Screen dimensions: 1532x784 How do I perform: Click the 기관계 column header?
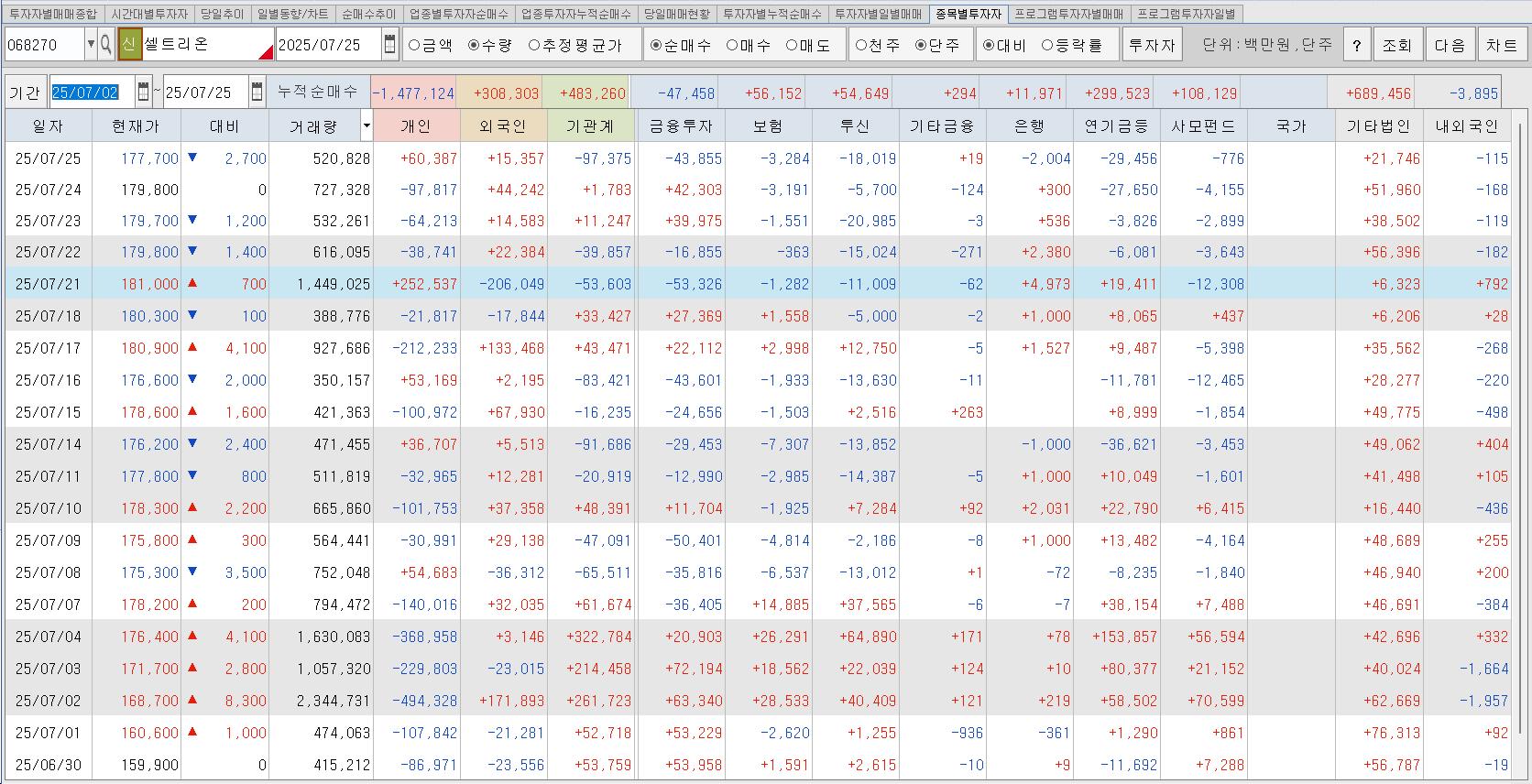pos(590,125)
